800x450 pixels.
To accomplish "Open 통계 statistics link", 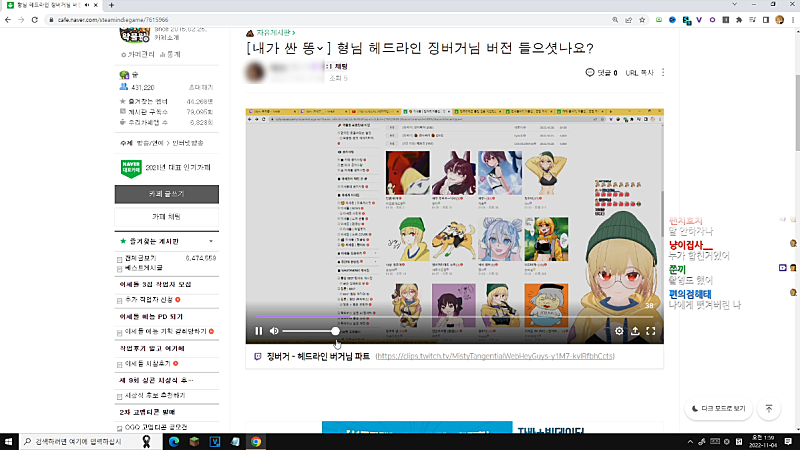I will [x=170, y=54].
